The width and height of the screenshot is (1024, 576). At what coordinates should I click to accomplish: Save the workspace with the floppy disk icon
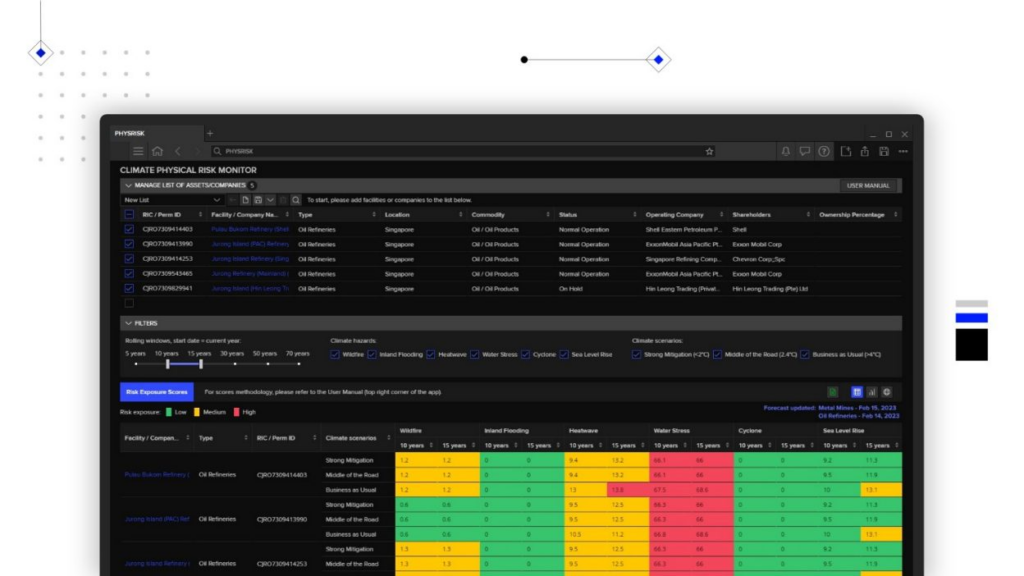[884, 152]
